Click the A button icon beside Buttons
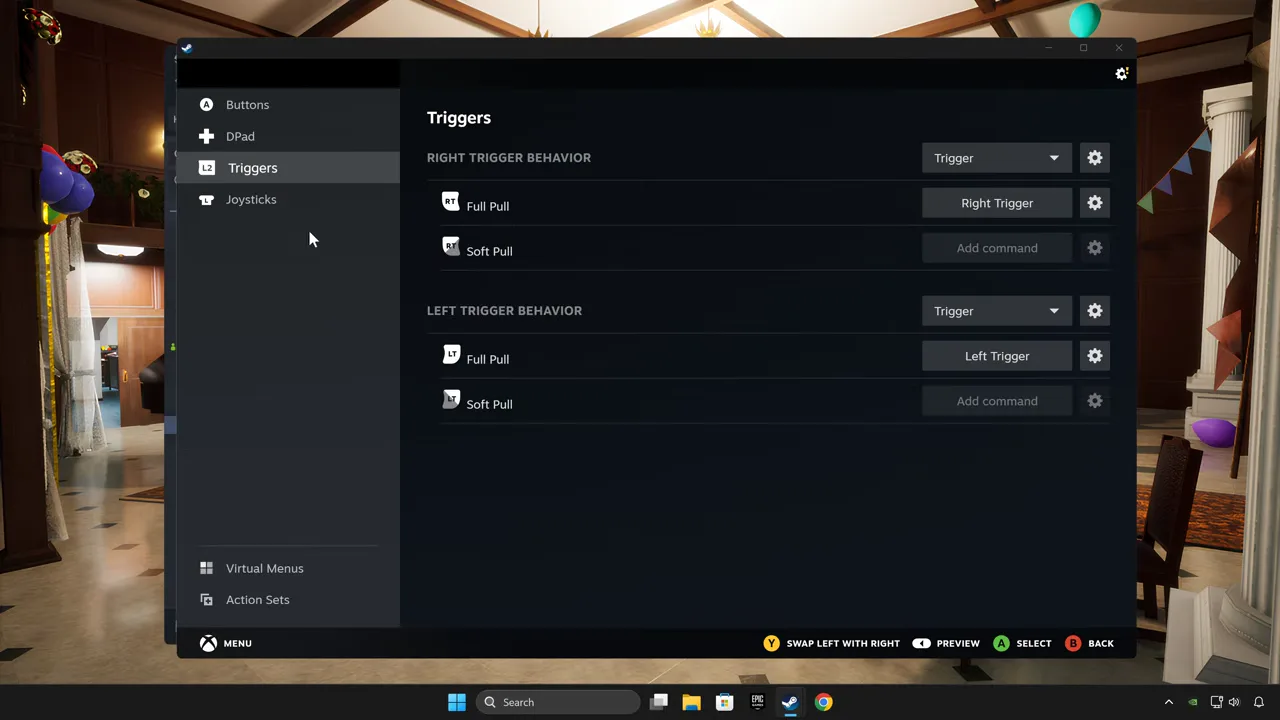The width and height of the screenshot is (1280, 720). [206, 104]
